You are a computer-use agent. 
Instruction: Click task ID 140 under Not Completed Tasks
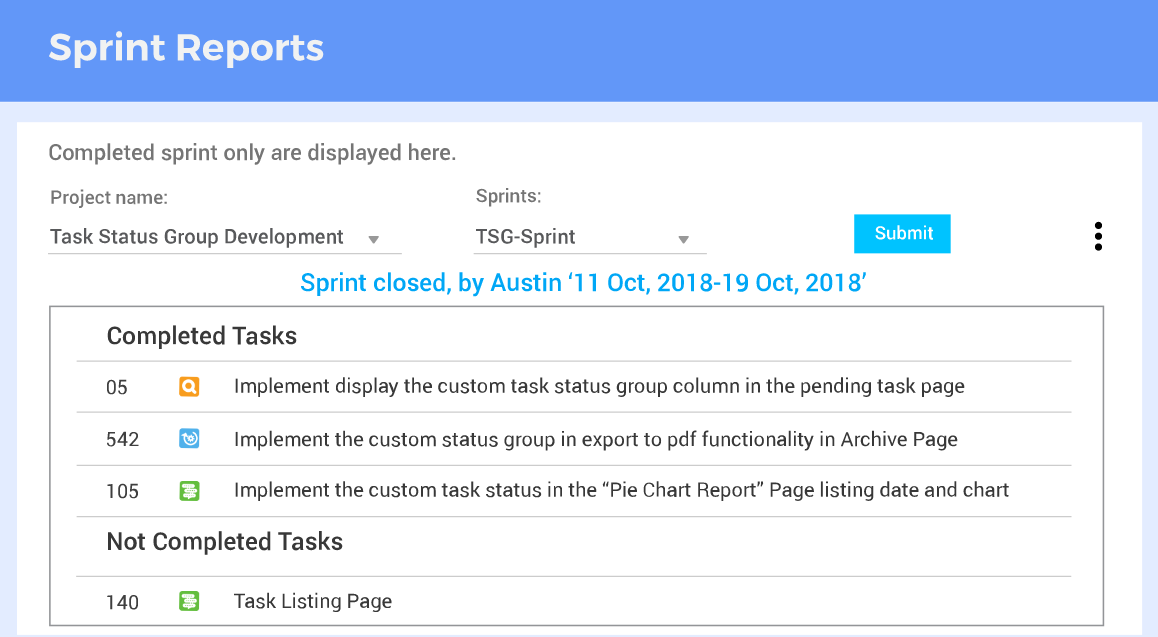point(122,602)
